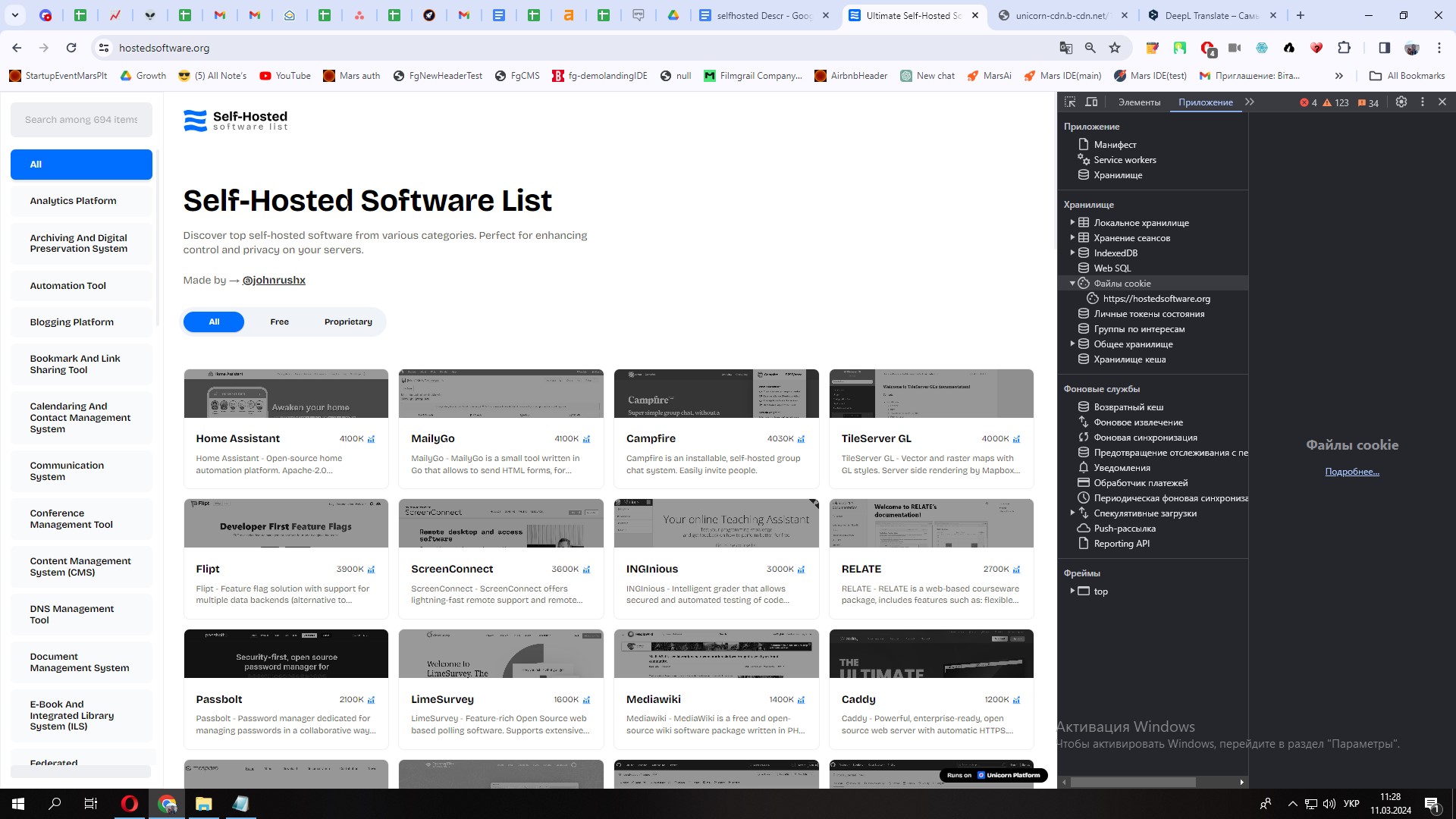Open the YouTube bookmark
Screen dimensions: 1456x819
click(285, 76)
